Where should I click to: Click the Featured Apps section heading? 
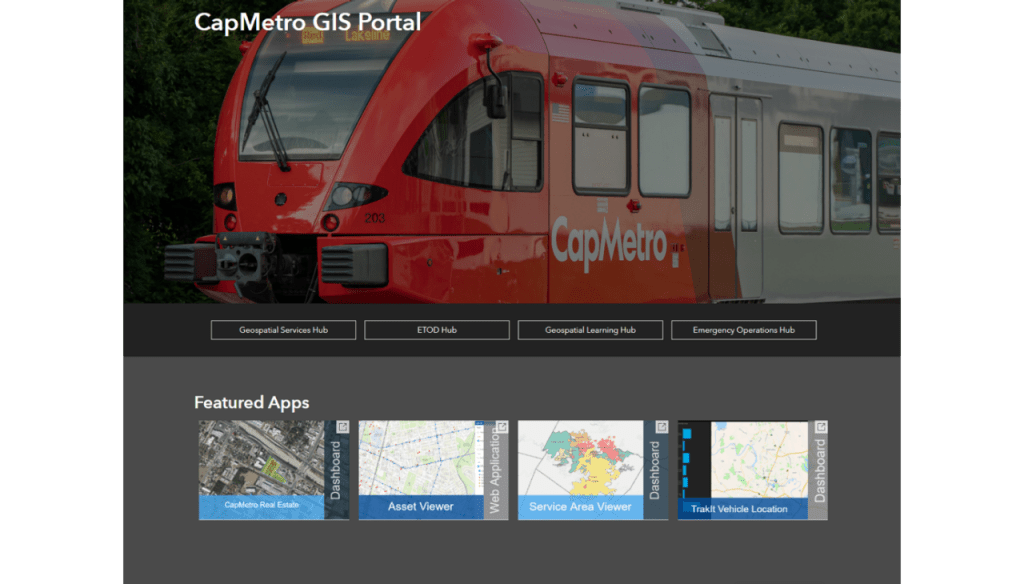(251, 402)
